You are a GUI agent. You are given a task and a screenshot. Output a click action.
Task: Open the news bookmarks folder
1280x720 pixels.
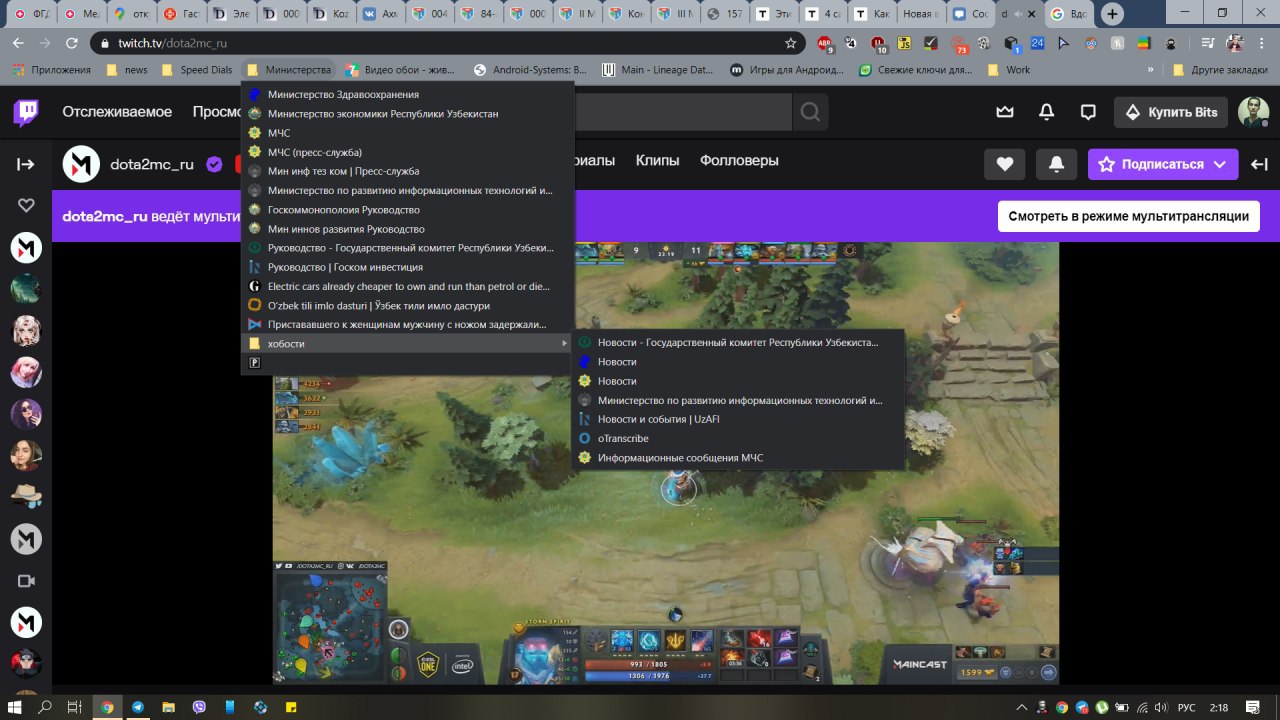click(126, 70)
